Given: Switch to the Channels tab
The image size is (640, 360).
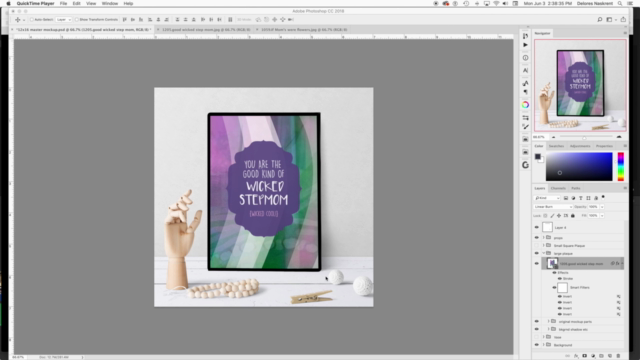Looking at the screenshot, I should click(x=558, y=188).
